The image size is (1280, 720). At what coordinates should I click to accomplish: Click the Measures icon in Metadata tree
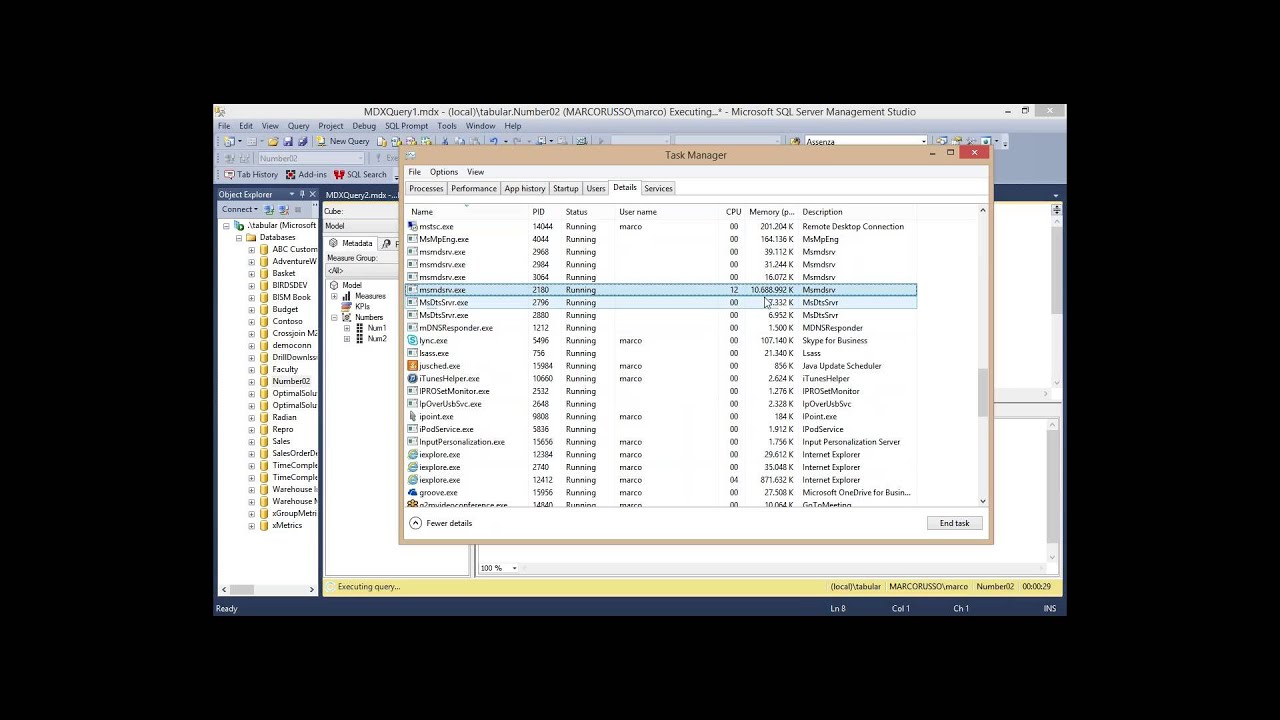(x=347, y=296)
